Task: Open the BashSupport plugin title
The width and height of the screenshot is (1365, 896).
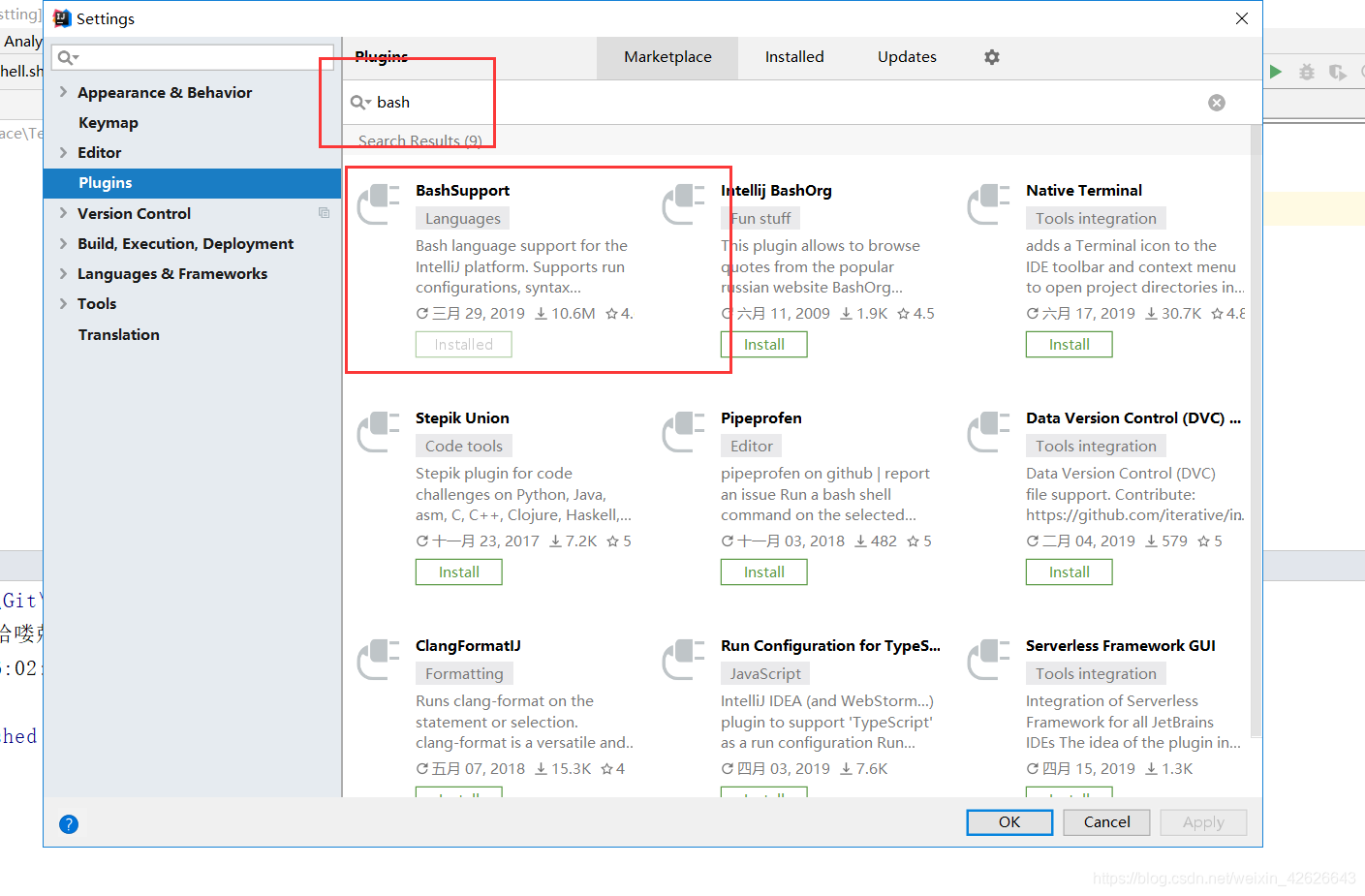Action: coord(462,191)
